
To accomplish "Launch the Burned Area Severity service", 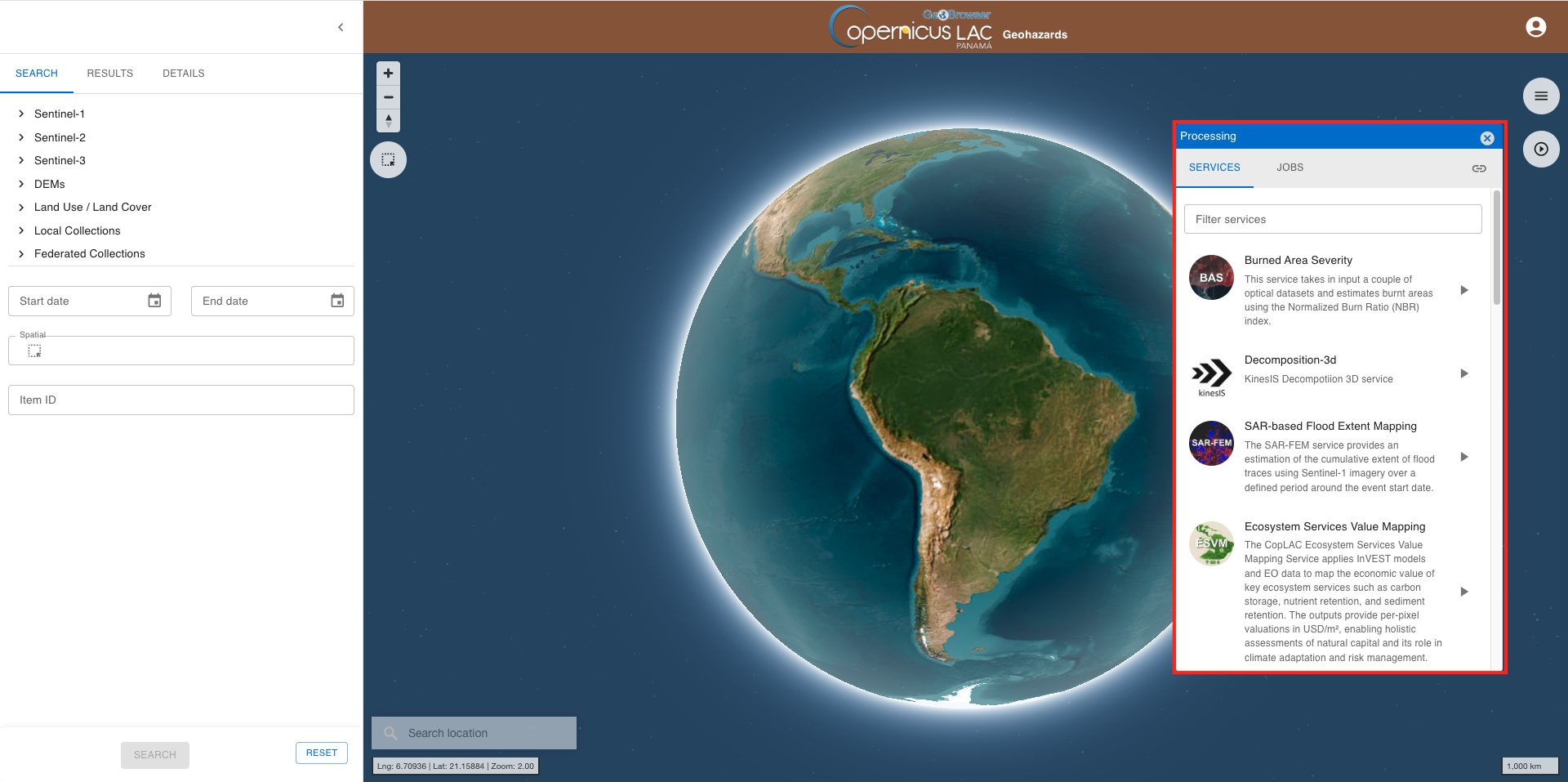I will pos(1463,290).
